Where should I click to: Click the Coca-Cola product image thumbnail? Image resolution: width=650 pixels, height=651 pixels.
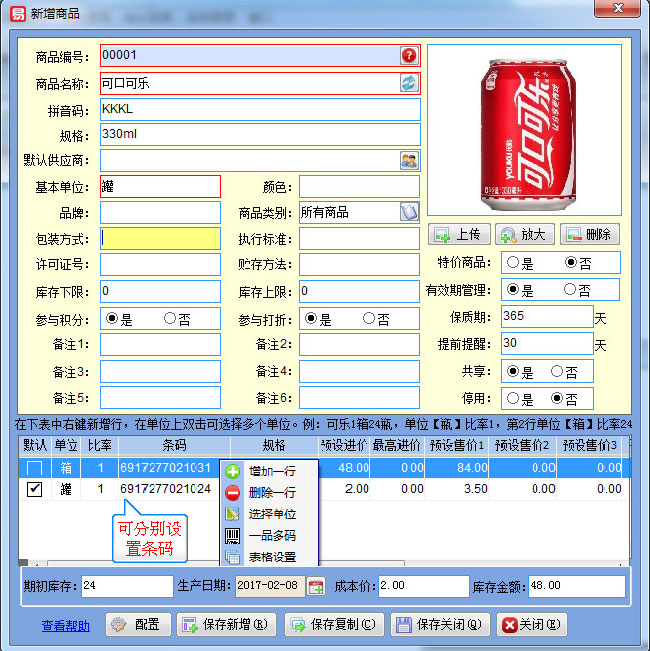point(523,130)
